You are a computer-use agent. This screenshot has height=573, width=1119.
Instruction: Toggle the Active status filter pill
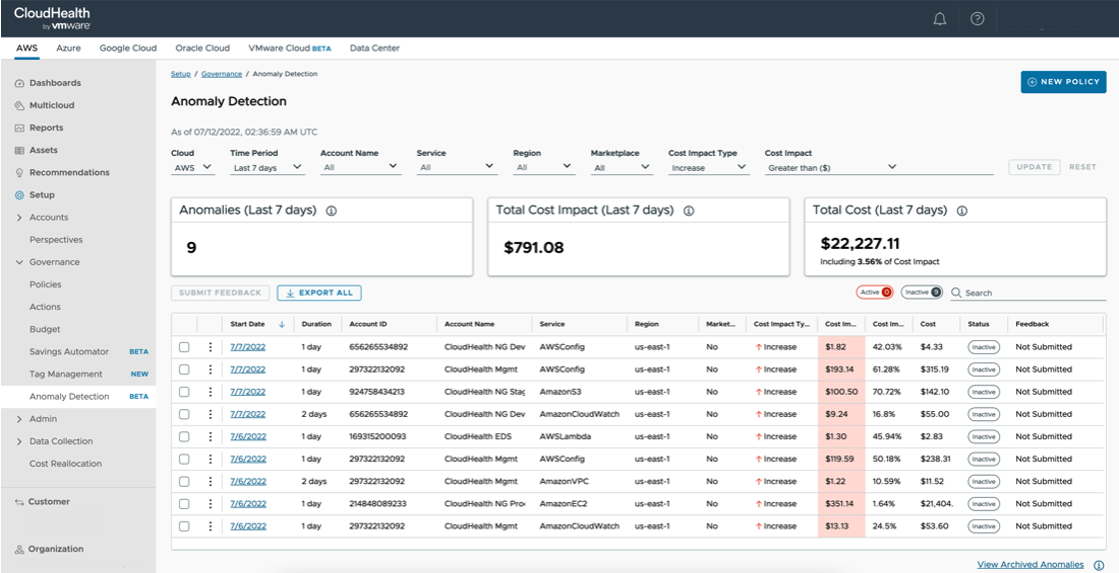click(x=873, y=292)
